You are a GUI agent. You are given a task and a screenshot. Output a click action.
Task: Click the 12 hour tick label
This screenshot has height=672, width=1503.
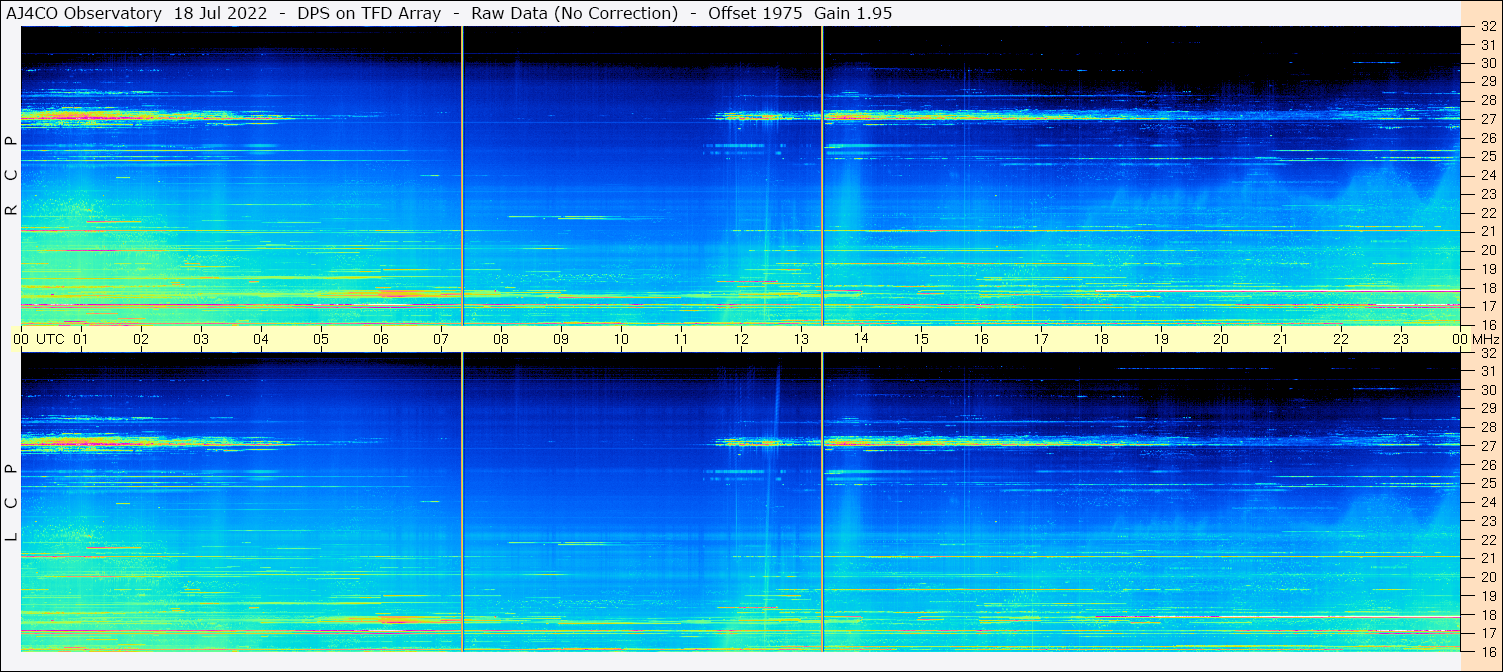(x=741, y=339)
